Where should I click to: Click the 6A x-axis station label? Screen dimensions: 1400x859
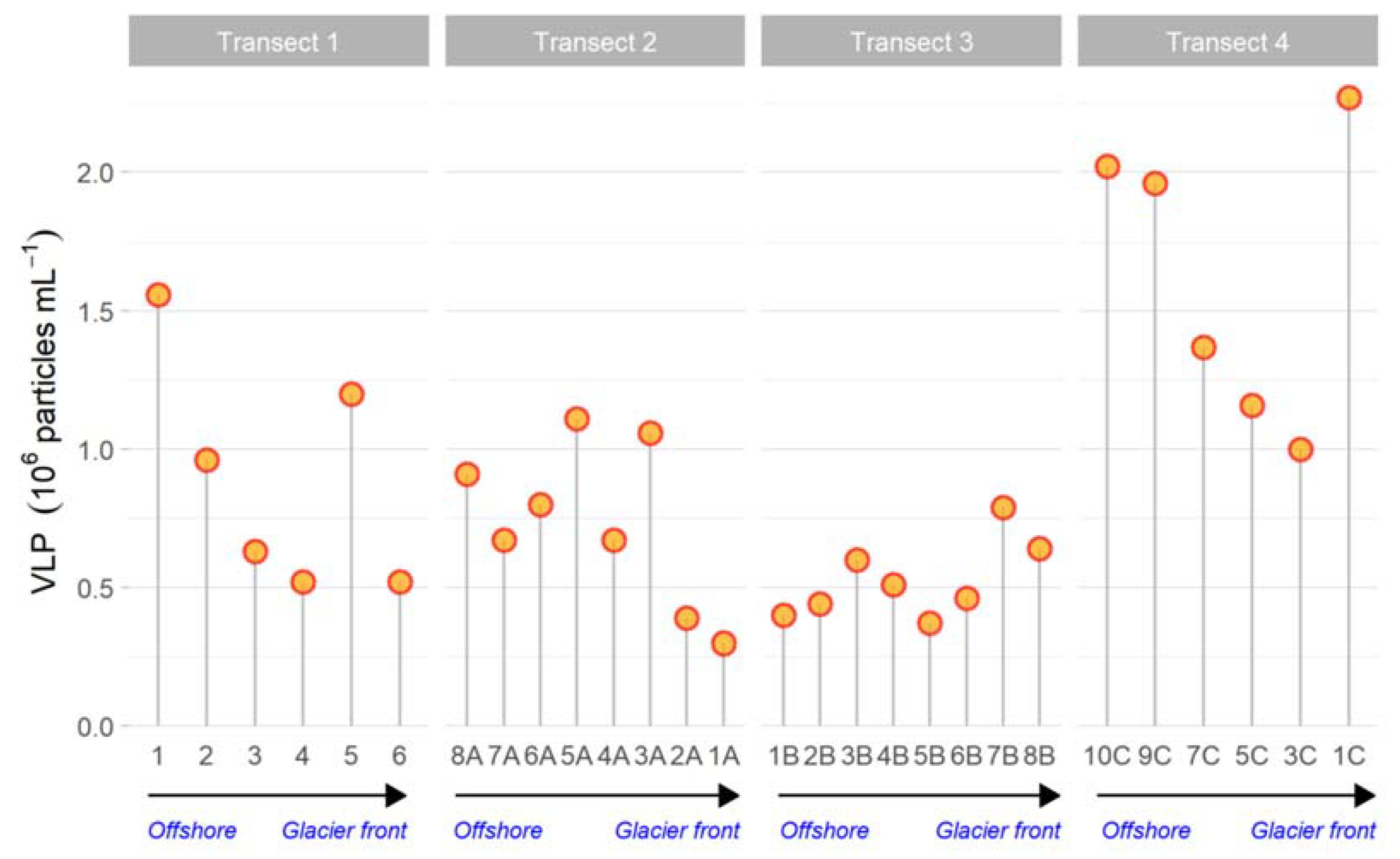[x=540, y=755]
